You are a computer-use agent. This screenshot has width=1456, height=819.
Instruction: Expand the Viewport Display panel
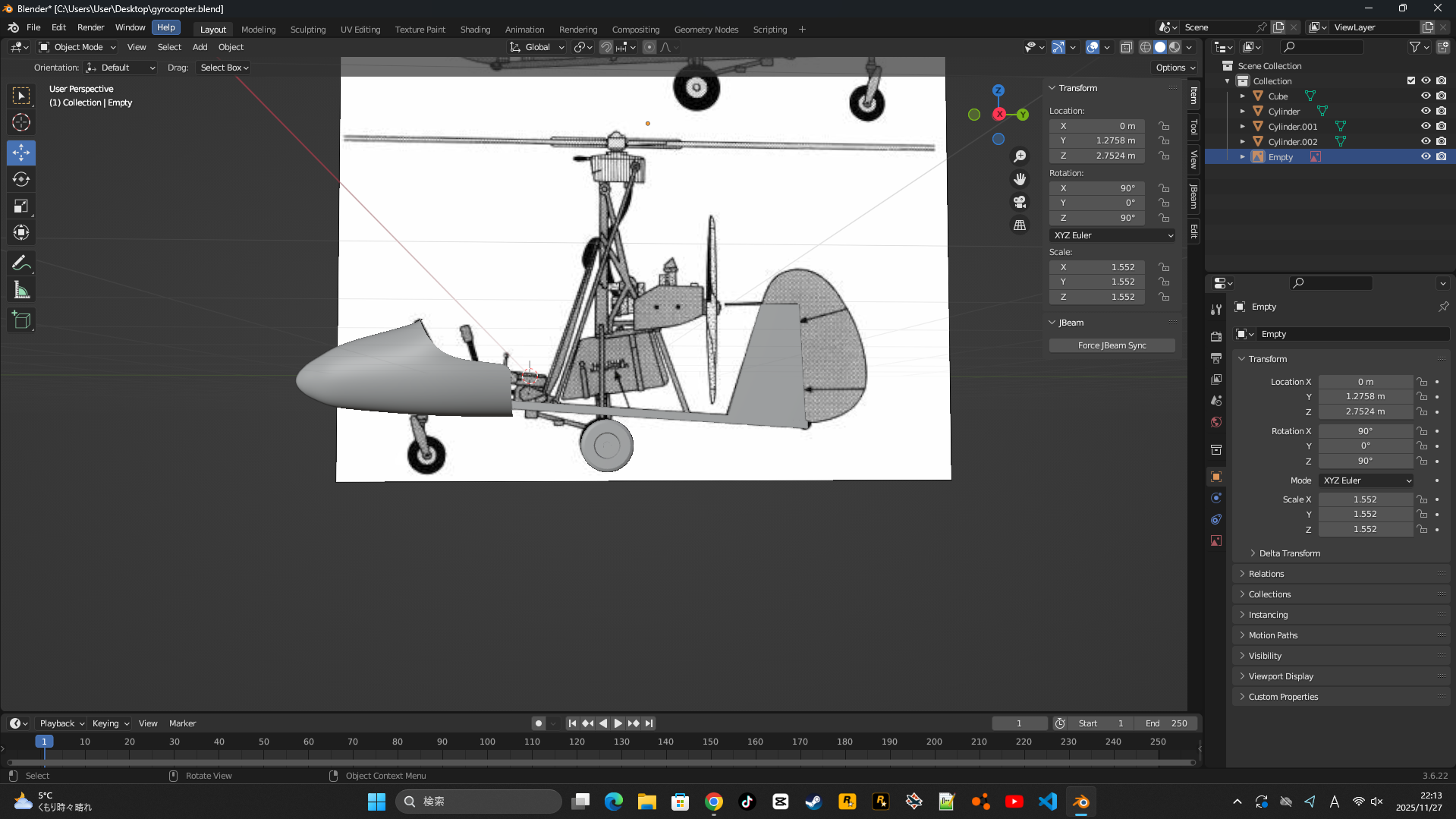click(x=1281, y=676)
